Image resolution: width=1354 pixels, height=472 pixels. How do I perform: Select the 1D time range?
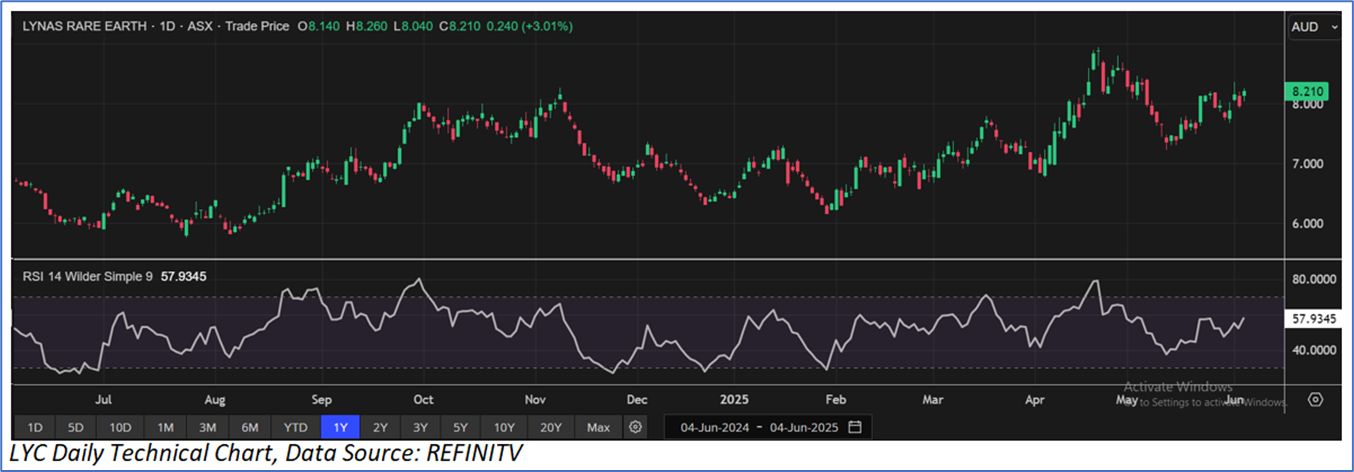tap(35, 427)
